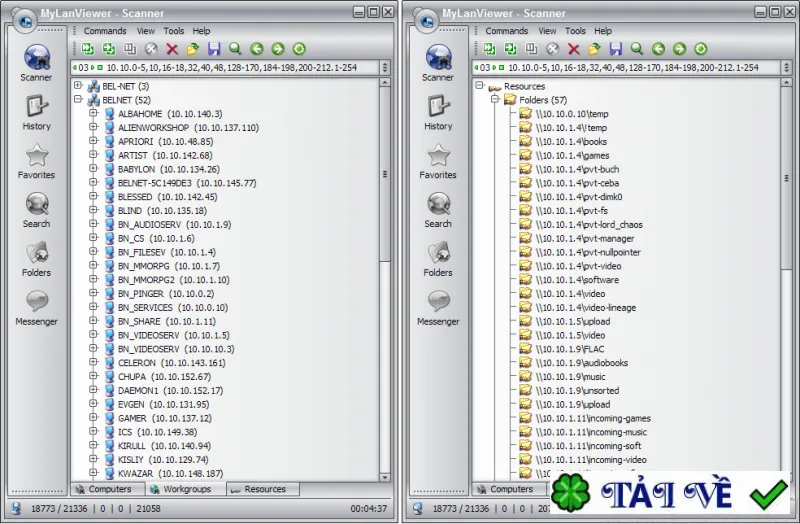Click magnifier search icon in right toolbar

637,49
